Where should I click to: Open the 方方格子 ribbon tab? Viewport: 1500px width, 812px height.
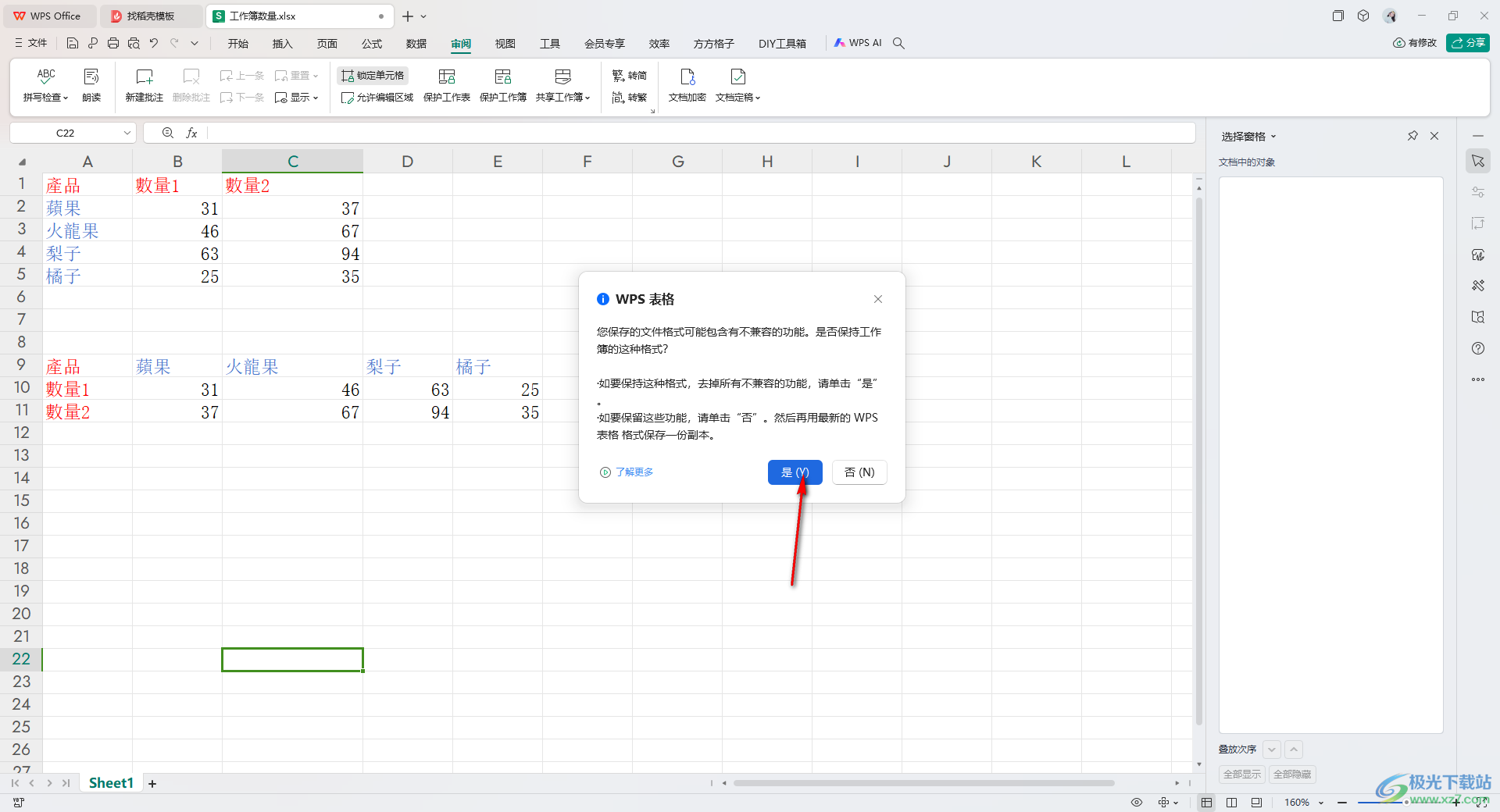pyautogui.click(x=714, y=44)
